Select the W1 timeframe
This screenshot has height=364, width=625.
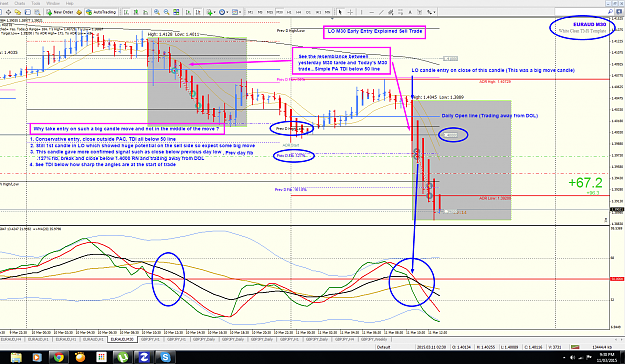(x=318, y=12)
